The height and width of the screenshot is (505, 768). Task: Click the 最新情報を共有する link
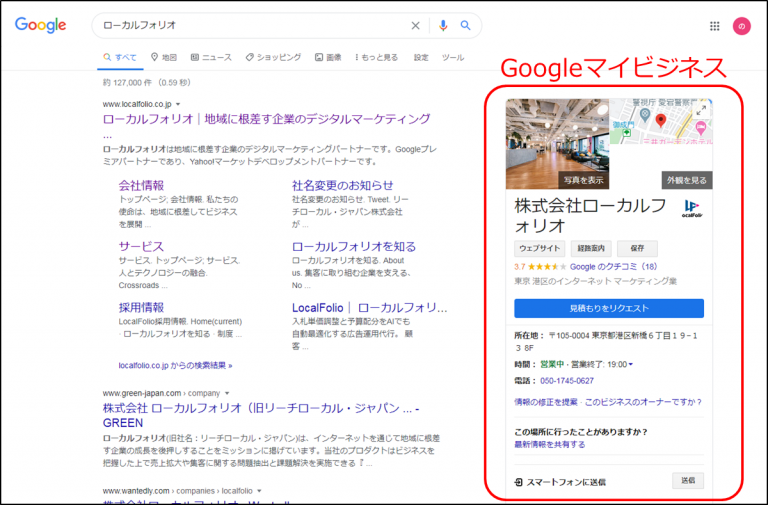[x=550, y=445]
